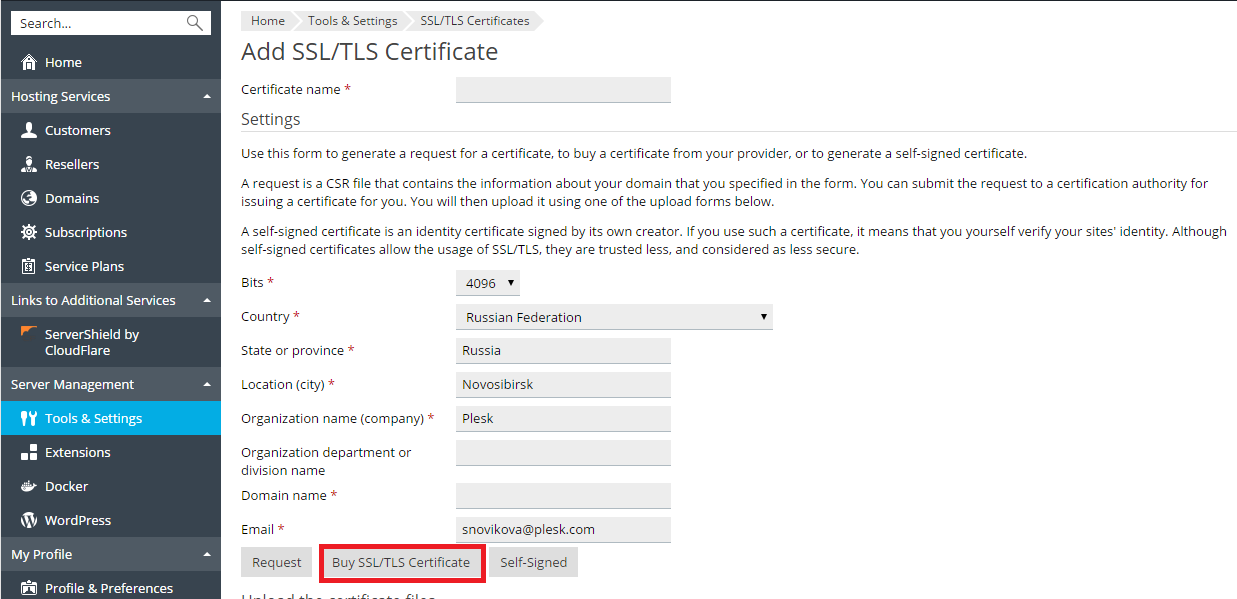Image resolution: width=1237 pixels, height=599 pixels.
Task: Click the Buy SSL/TLS Certificate button
Action: (401, 562)
